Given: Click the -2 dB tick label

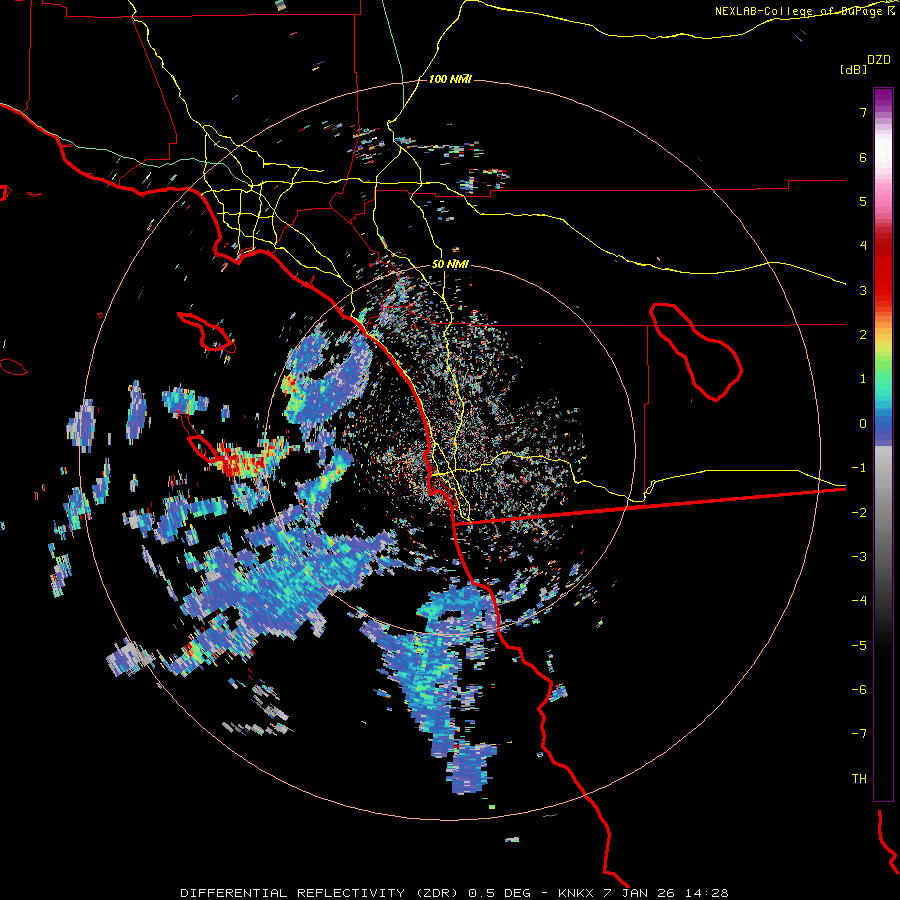Looking at the screenshot, I should coord(859,513).
